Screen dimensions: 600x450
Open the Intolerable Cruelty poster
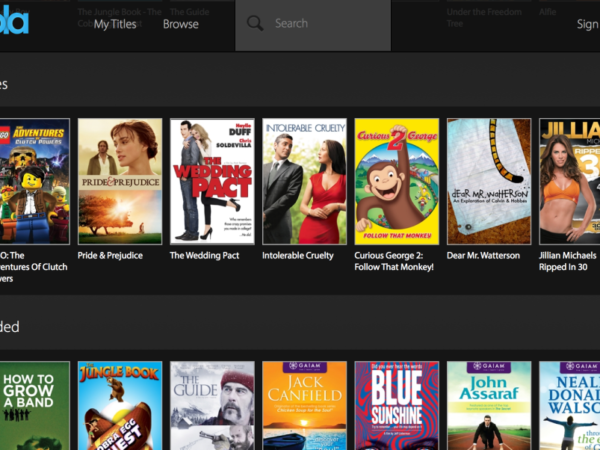304,181
